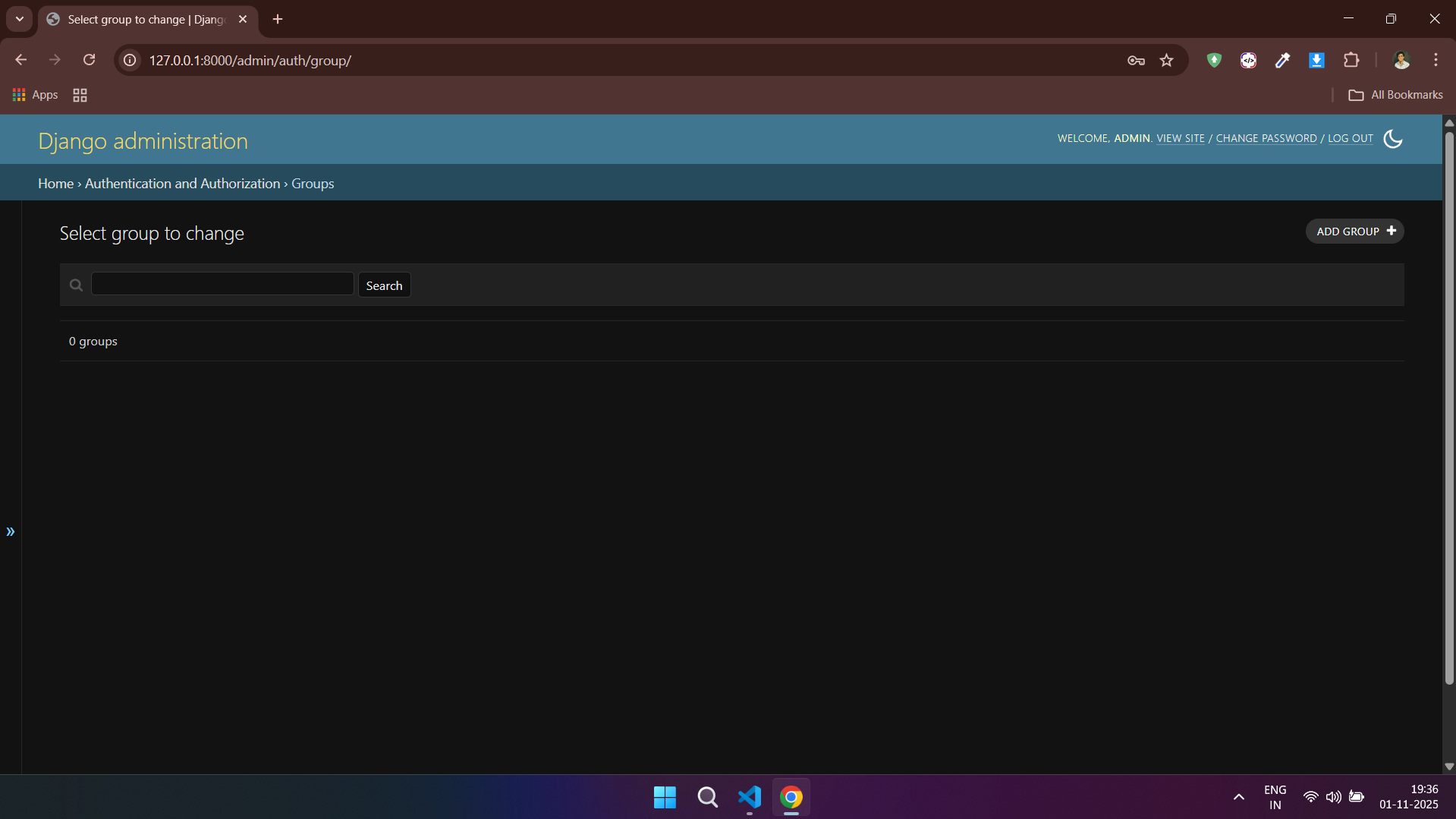Open Windows taskbar search
Image resolution: width=1456 pixels, height=819 pixels.
point(707,797)
